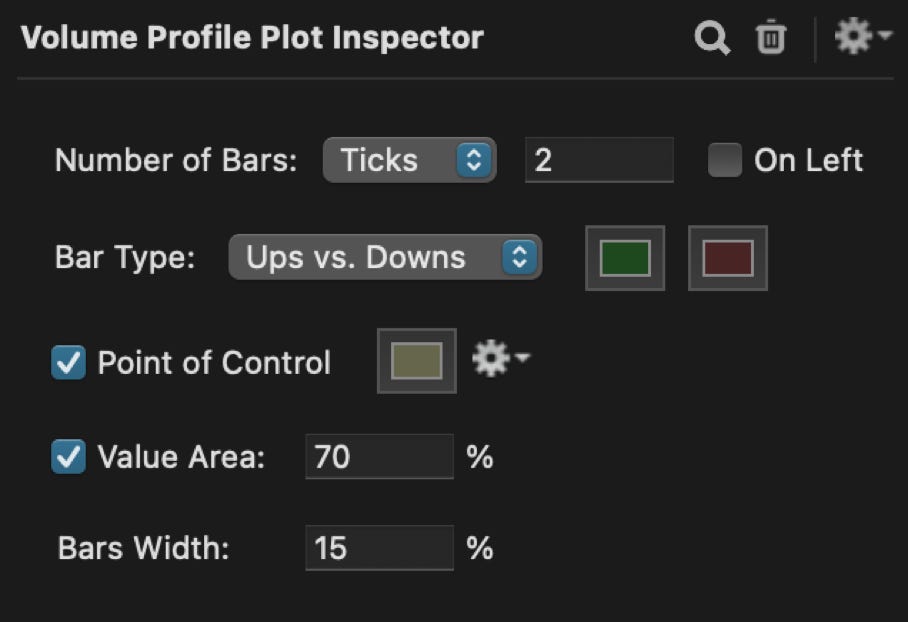Open the Point of Control gear options
Screen dimensions: 908x622
pyautogui.click(x=500, y=360)
